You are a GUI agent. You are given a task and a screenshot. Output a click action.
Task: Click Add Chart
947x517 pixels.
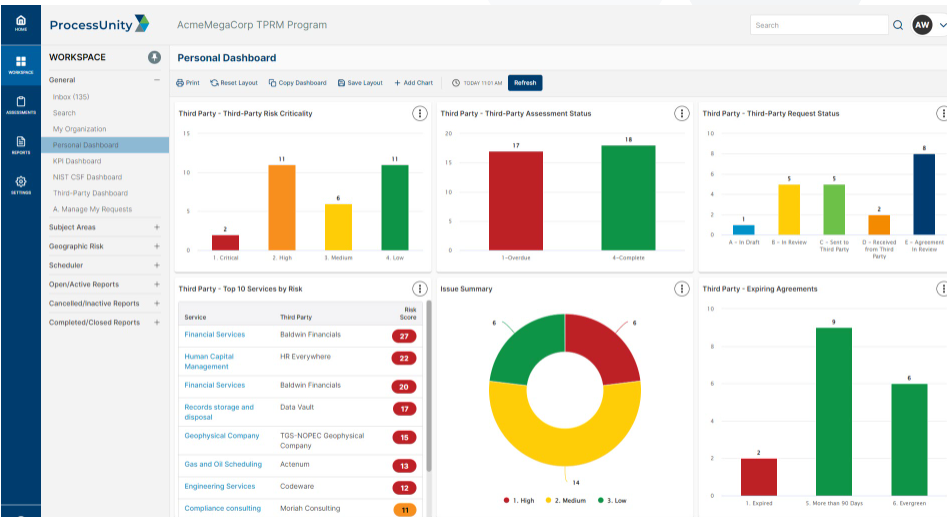(x=414, y=83)
